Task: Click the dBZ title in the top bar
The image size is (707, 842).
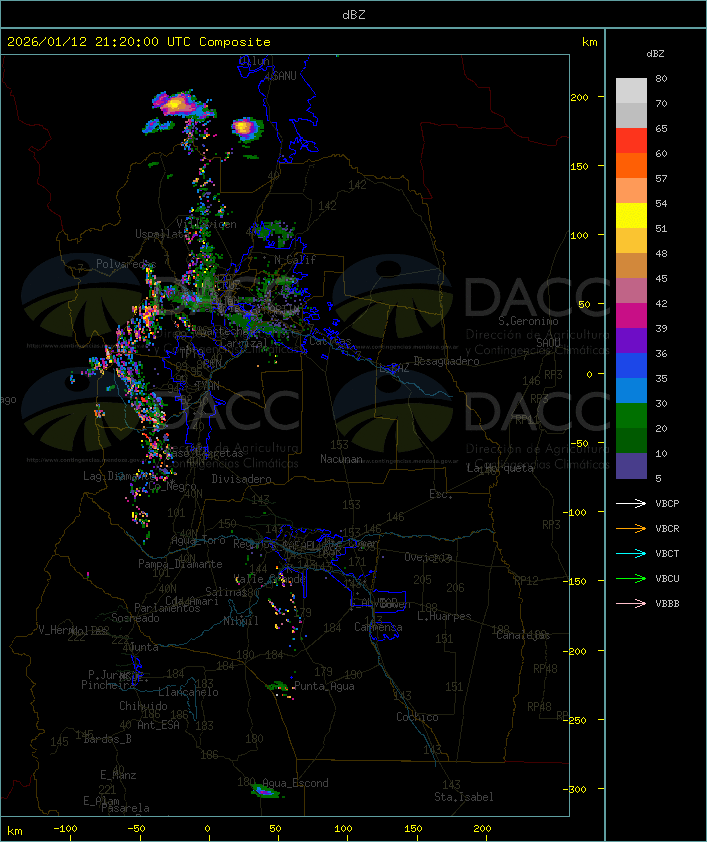Action: click(354, 14)
